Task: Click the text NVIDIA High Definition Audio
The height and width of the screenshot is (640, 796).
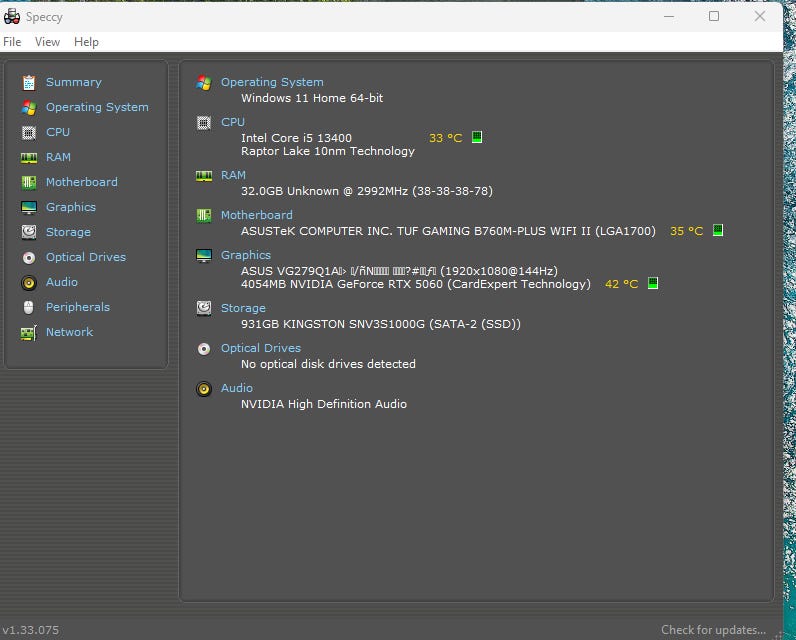Action: pos(324,405)
